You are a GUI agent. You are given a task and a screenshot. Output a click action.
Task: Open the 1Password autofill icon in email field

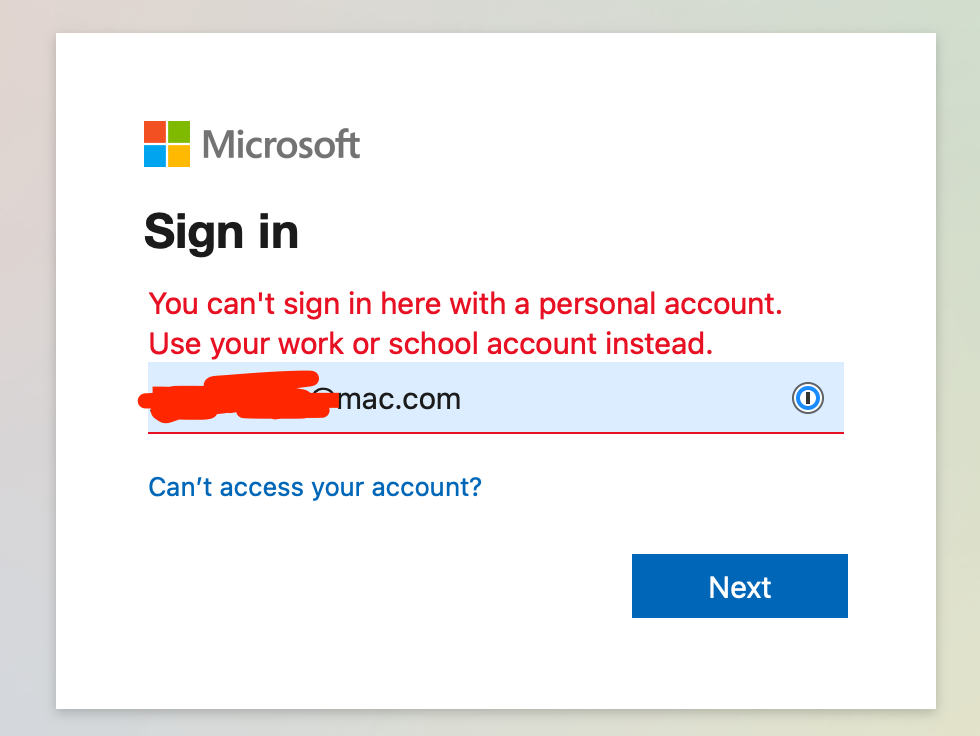808,398
